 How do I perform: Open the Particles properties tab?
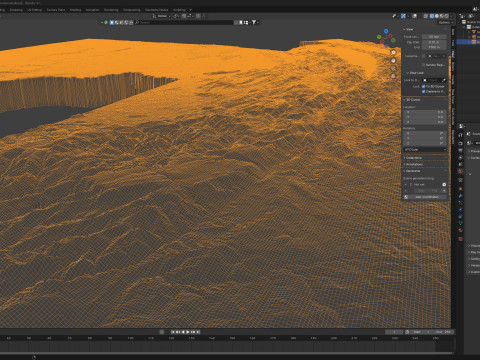pos(460,203)
